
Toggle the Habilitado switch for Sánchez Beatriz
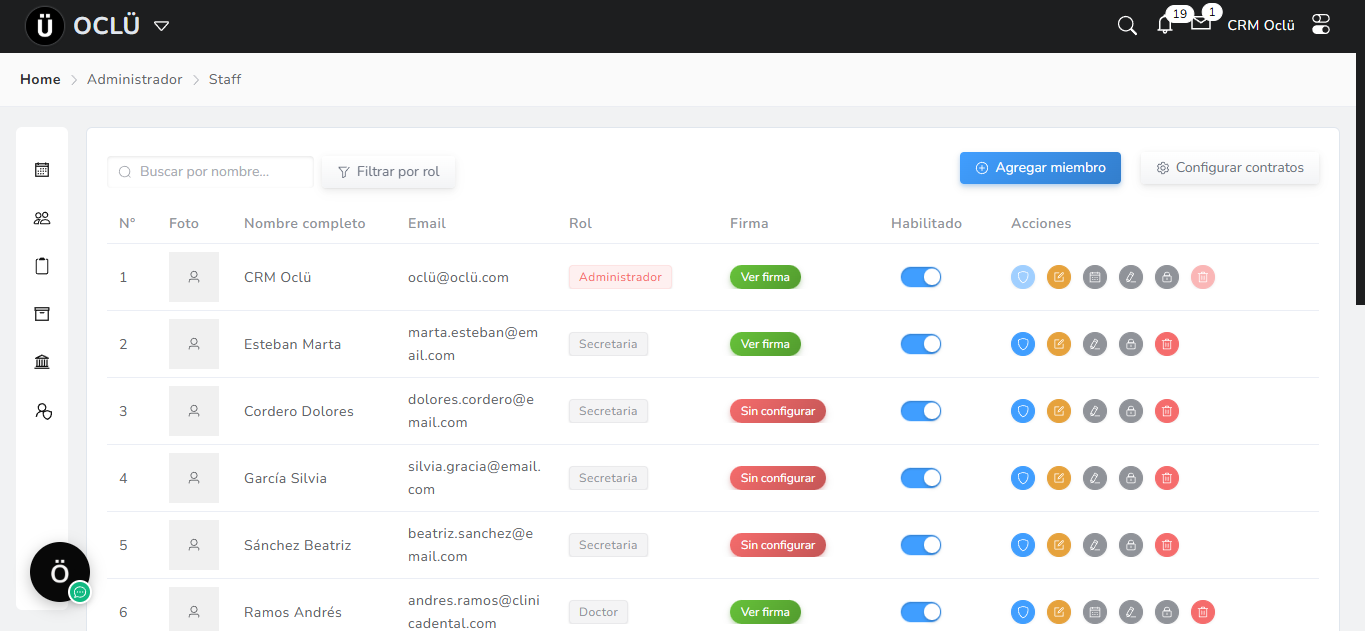tap(921, 545)
